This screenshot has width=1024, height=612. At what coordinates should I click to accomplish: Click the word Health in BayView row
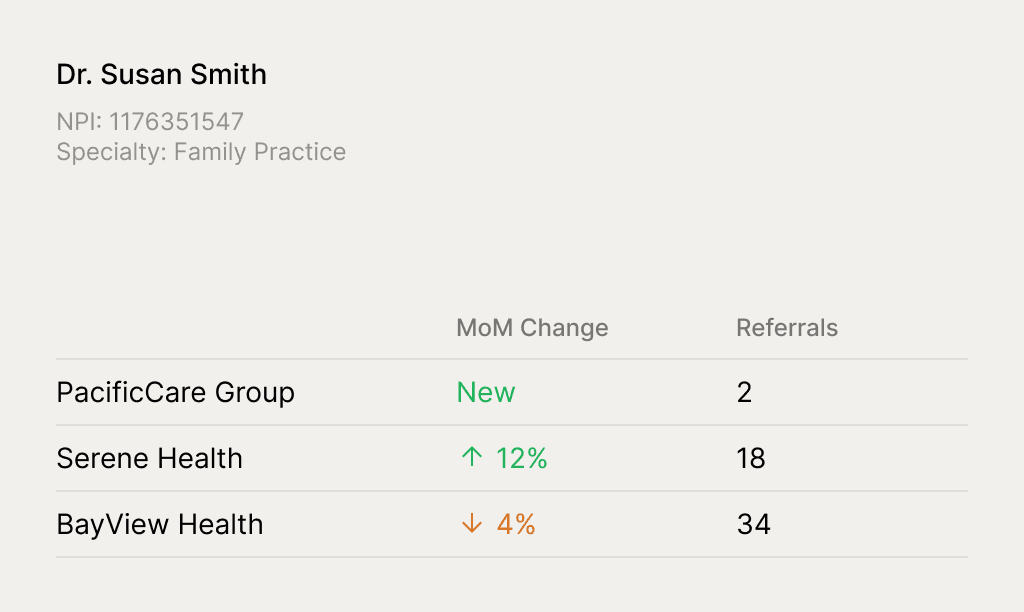221,524
